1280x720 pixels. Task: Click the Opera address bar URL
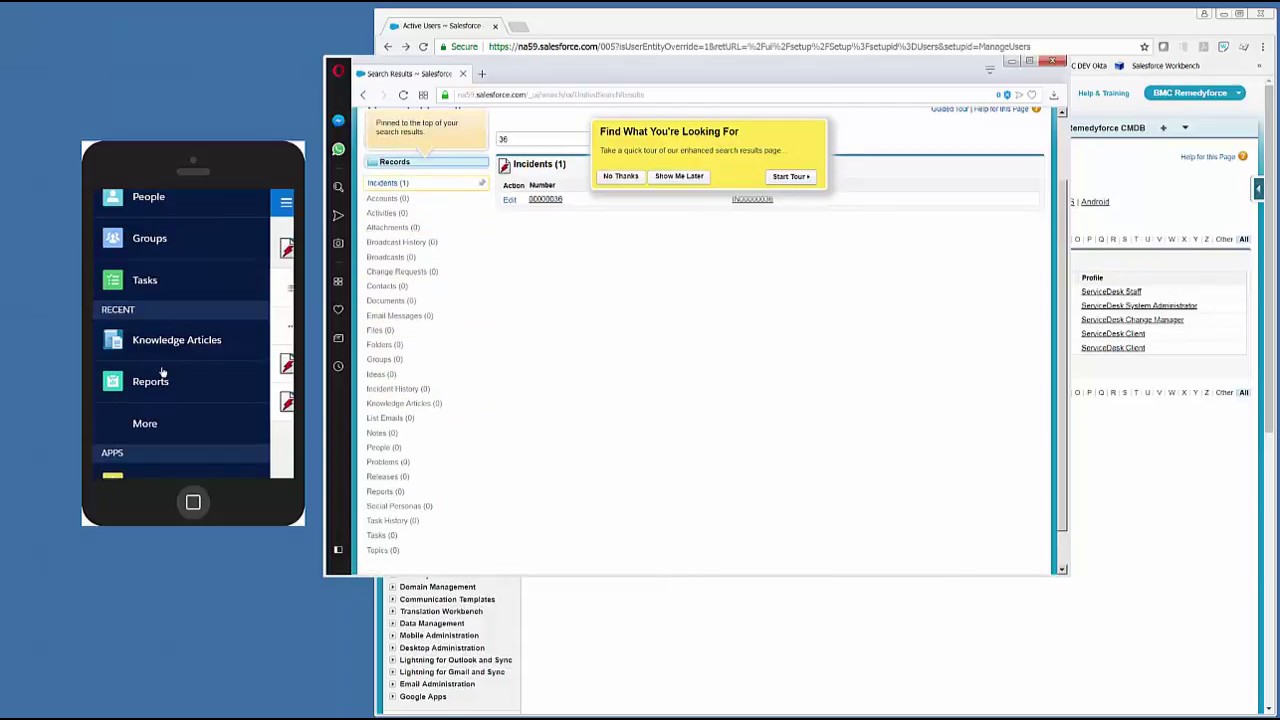[550, 95]
